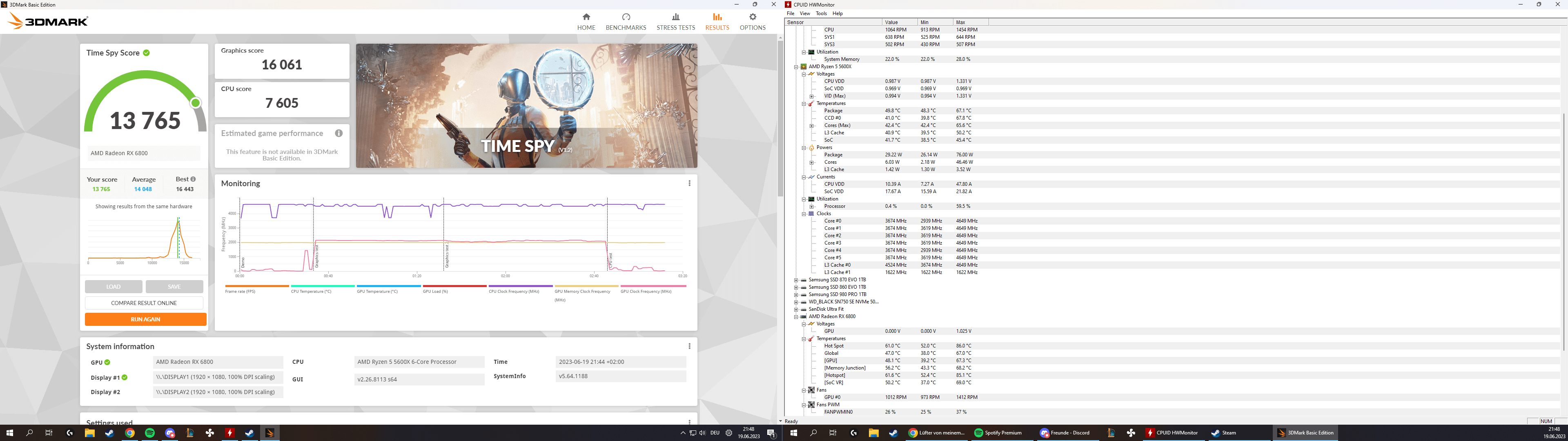
Task: Open the Stress Tests section
Action: (x=675, y=21)
